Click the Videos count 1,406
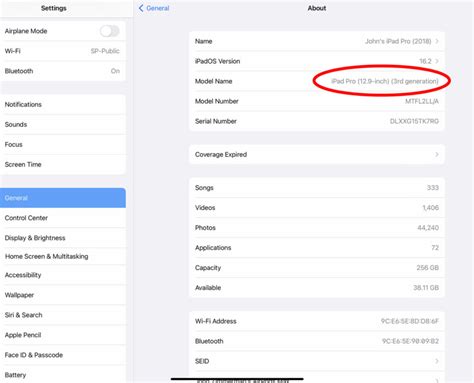 431,208
